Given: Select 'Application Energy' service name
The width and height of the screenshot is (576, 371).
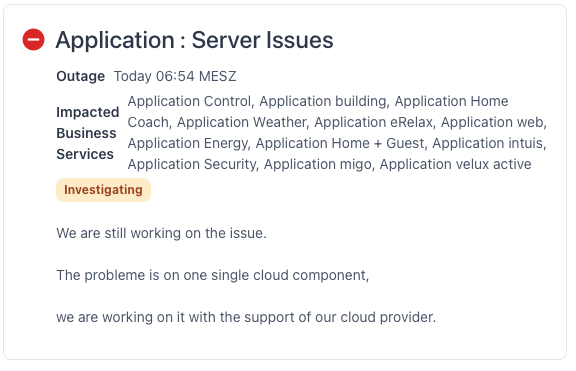Looking at the screenshot, I should pyautogui.click(x=187, y=143).
